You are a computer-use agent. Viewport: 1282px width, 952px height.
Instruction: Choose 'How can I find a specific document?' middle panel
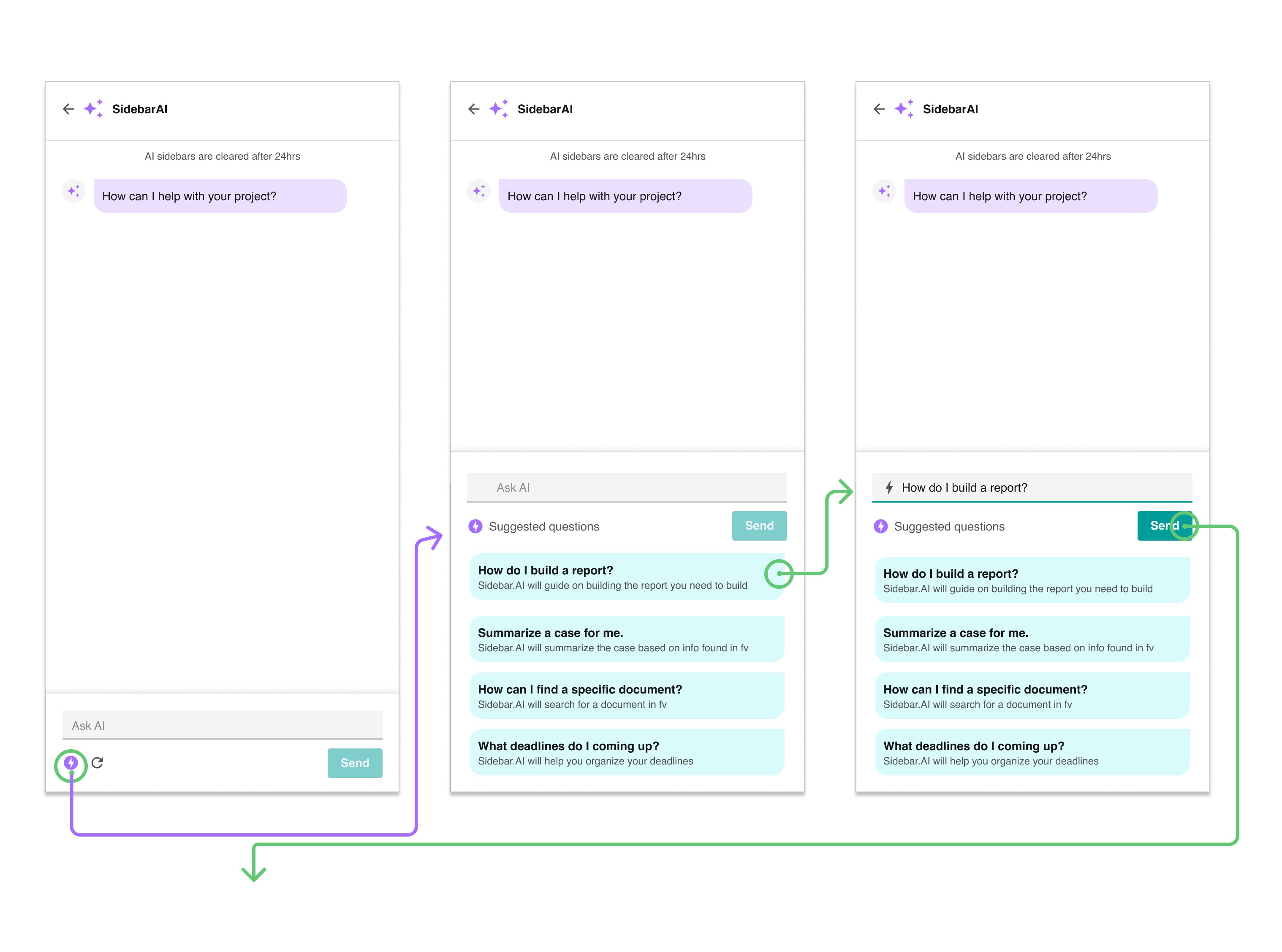coord(627,696)
